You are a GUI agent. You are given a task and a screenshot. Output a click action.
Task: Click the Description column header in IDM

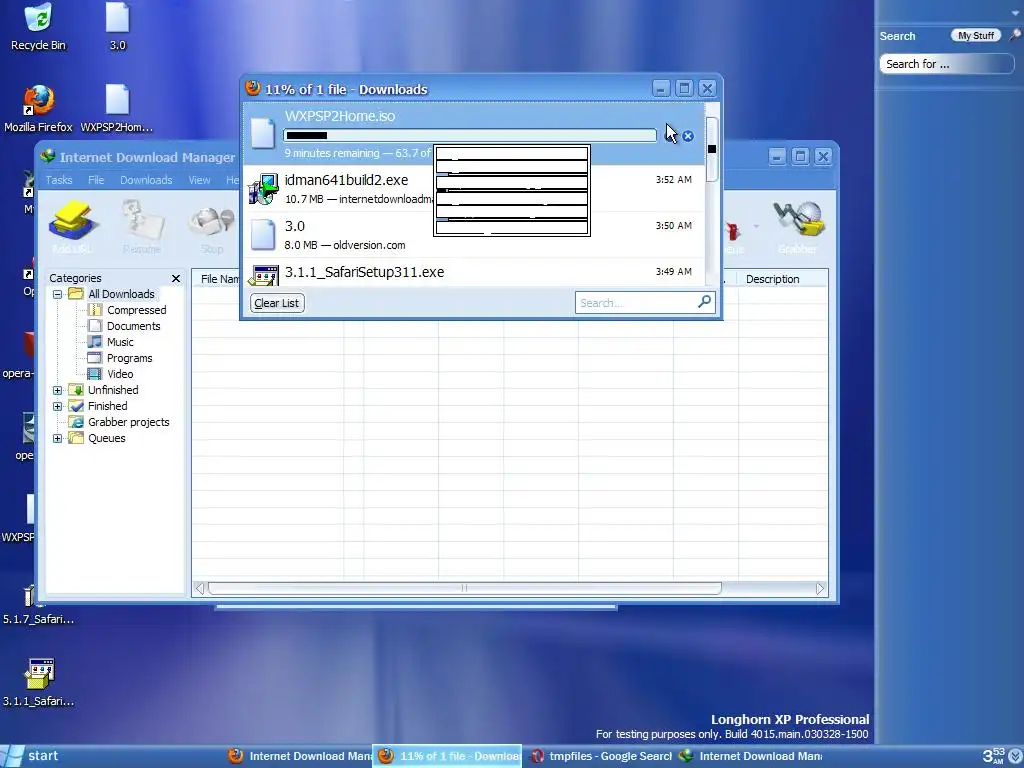773,279
